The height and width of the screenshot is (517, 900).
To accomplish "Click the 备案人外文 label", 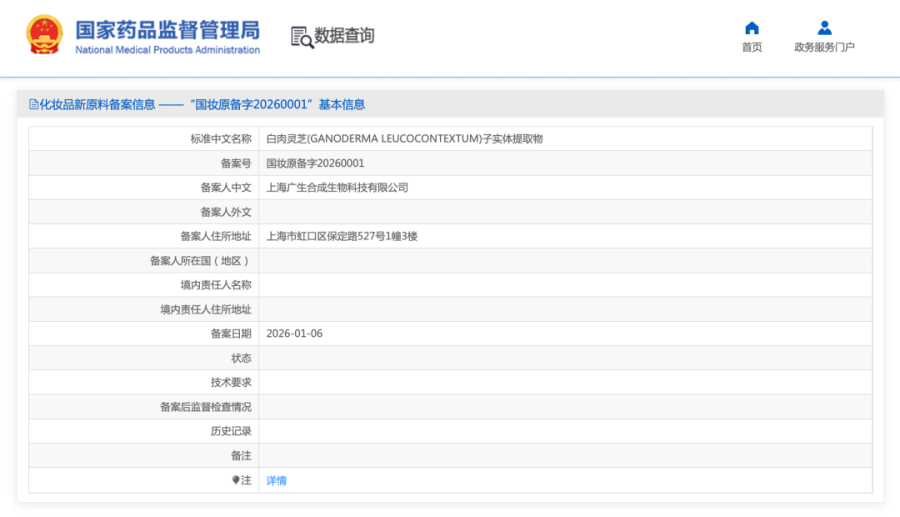I will [226, 212].
